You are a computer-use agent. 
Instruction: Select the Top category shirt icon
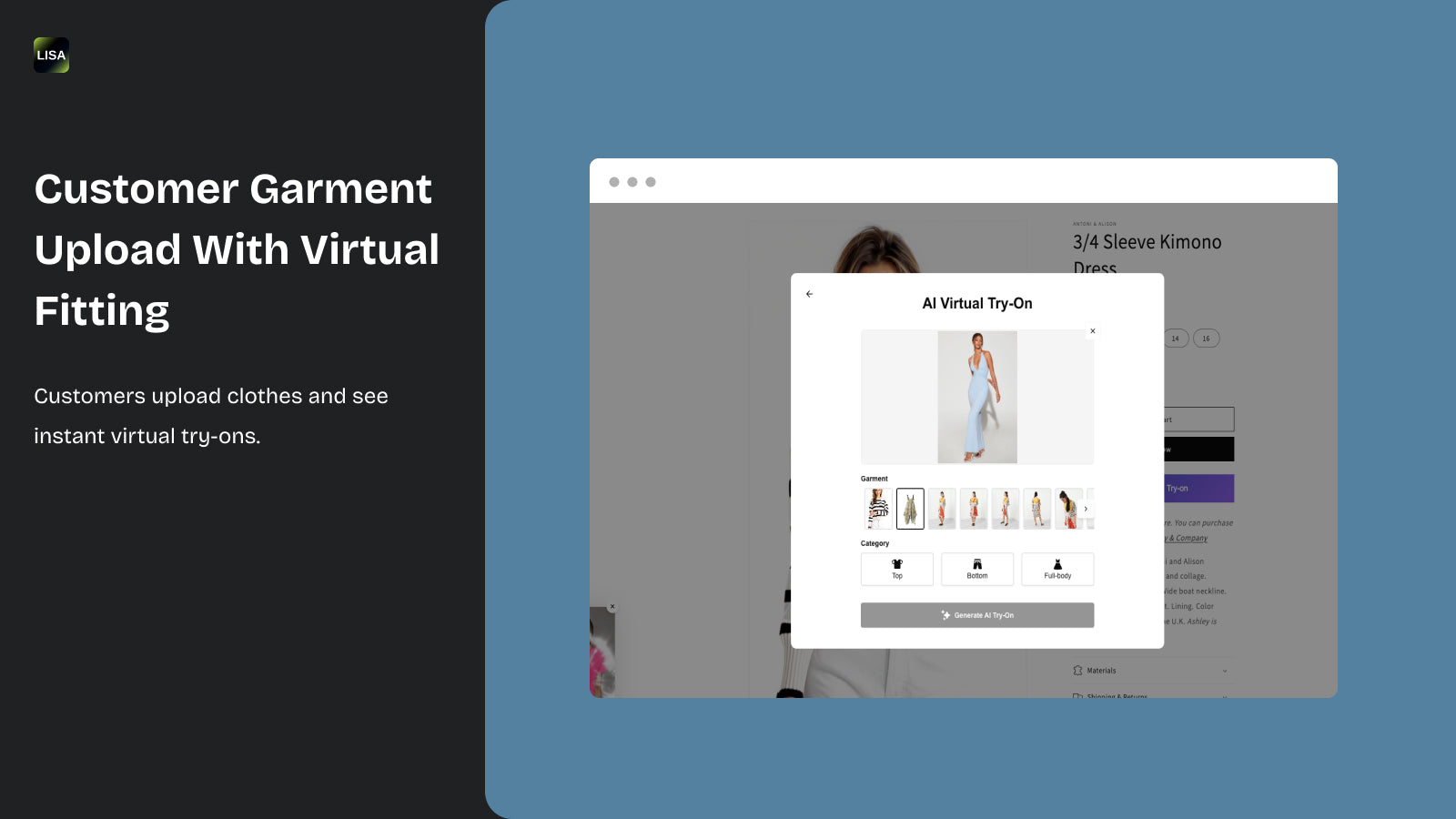click(x=897, y=562)
